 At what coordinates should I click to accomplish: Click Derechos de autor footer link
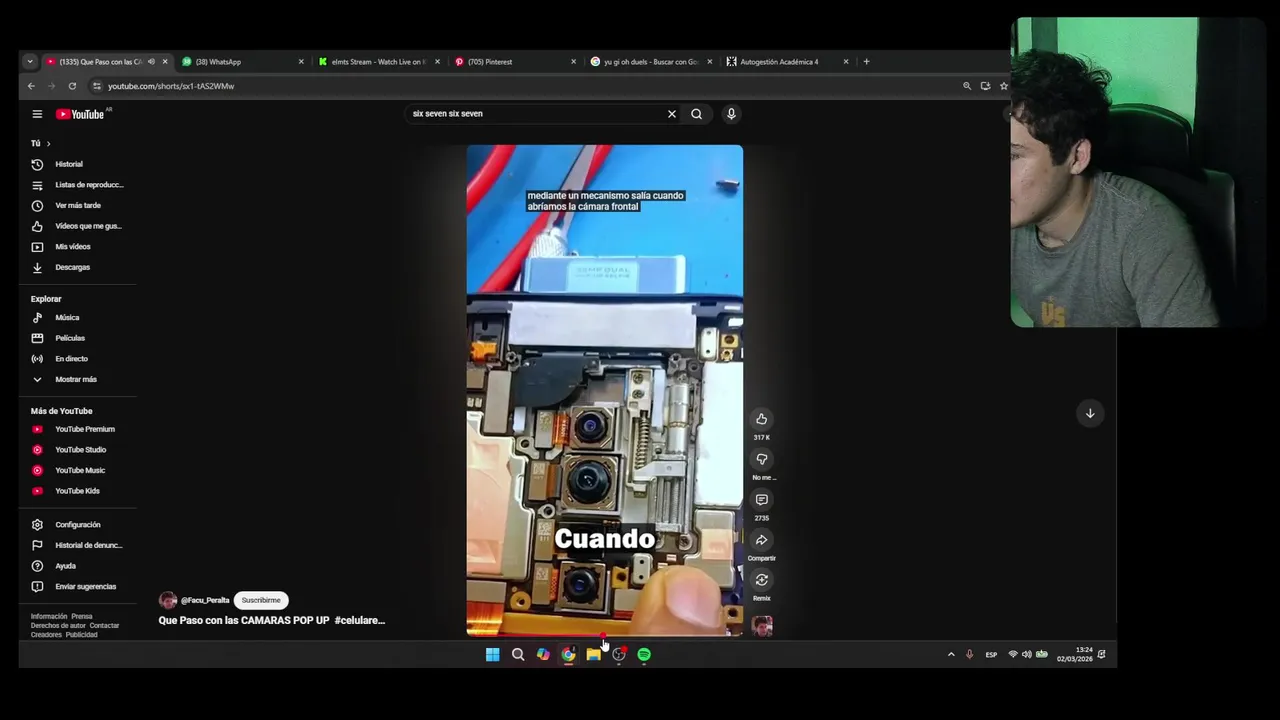coord(58,626)
